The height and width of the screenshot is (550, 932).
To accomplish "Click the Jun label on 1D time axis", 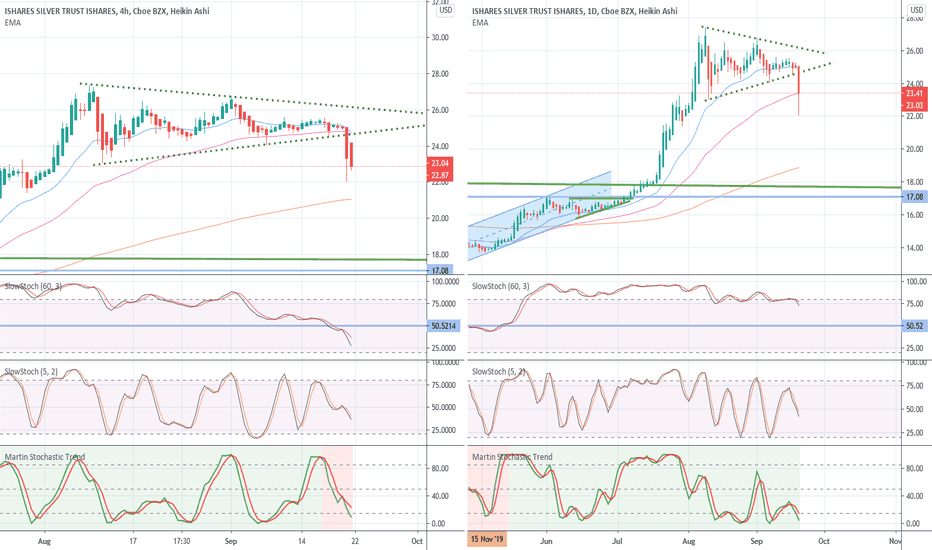I will click(546, 541).
